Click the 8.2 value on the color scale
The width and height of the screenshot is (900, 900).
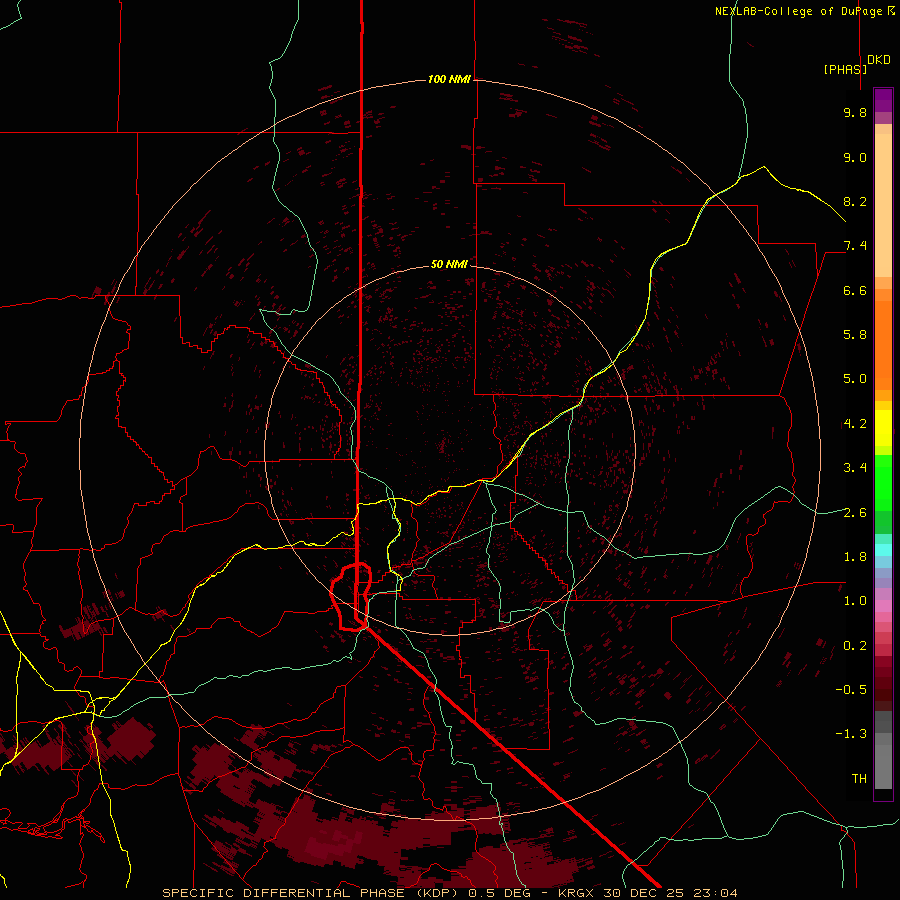coord(855,201)
